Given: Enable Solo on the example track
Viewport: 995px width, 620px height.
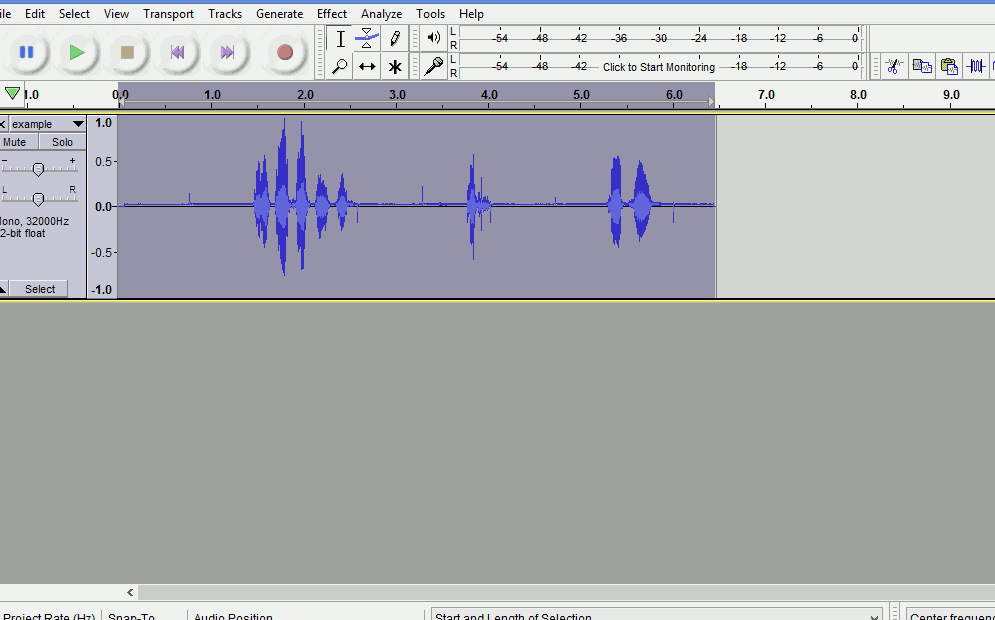Looking at the screenshot, I should (62, 142).
